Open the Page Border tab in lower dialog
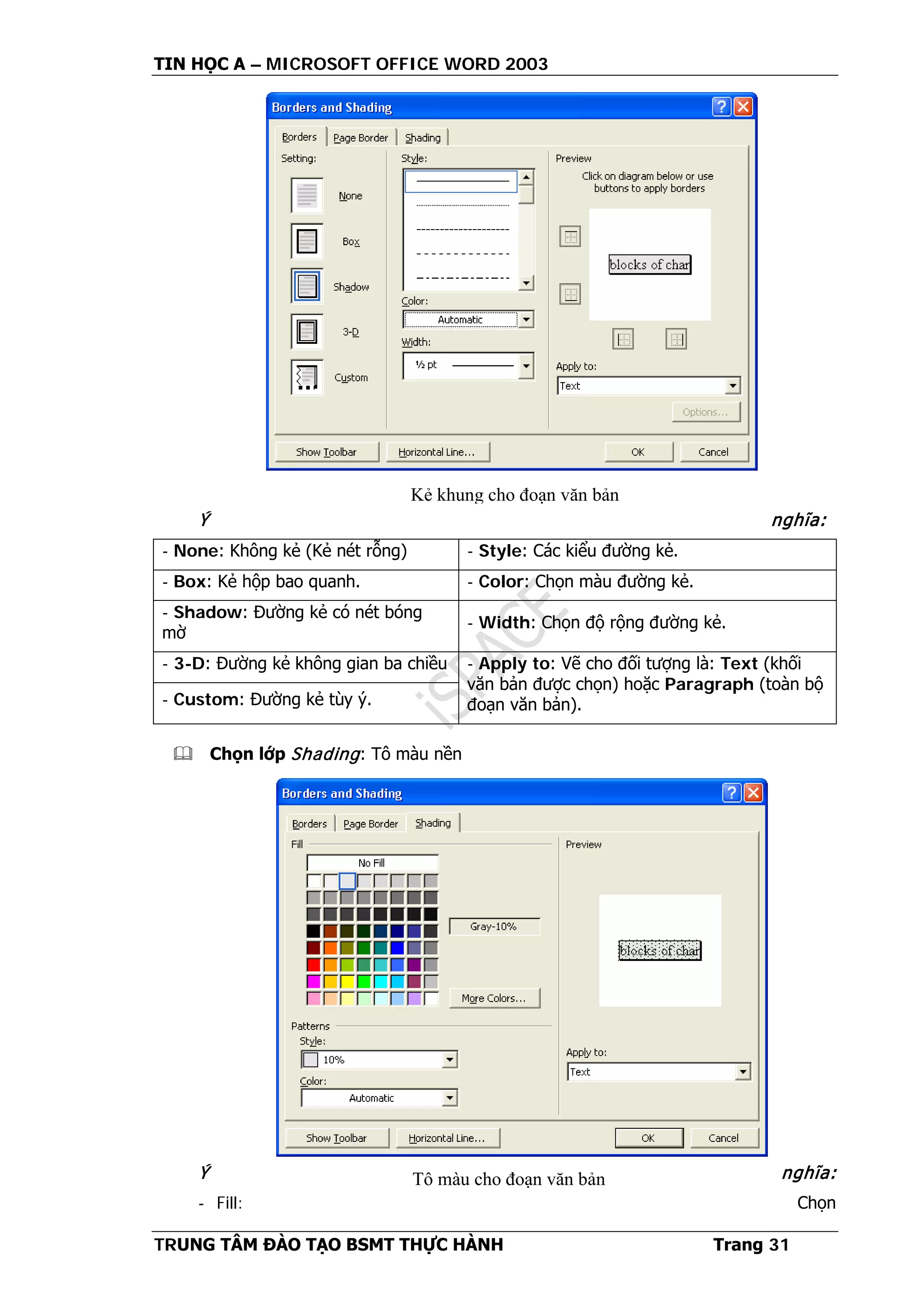This screenshot has height=1307, width=924. pyautogui.click(x=370, y=824)
